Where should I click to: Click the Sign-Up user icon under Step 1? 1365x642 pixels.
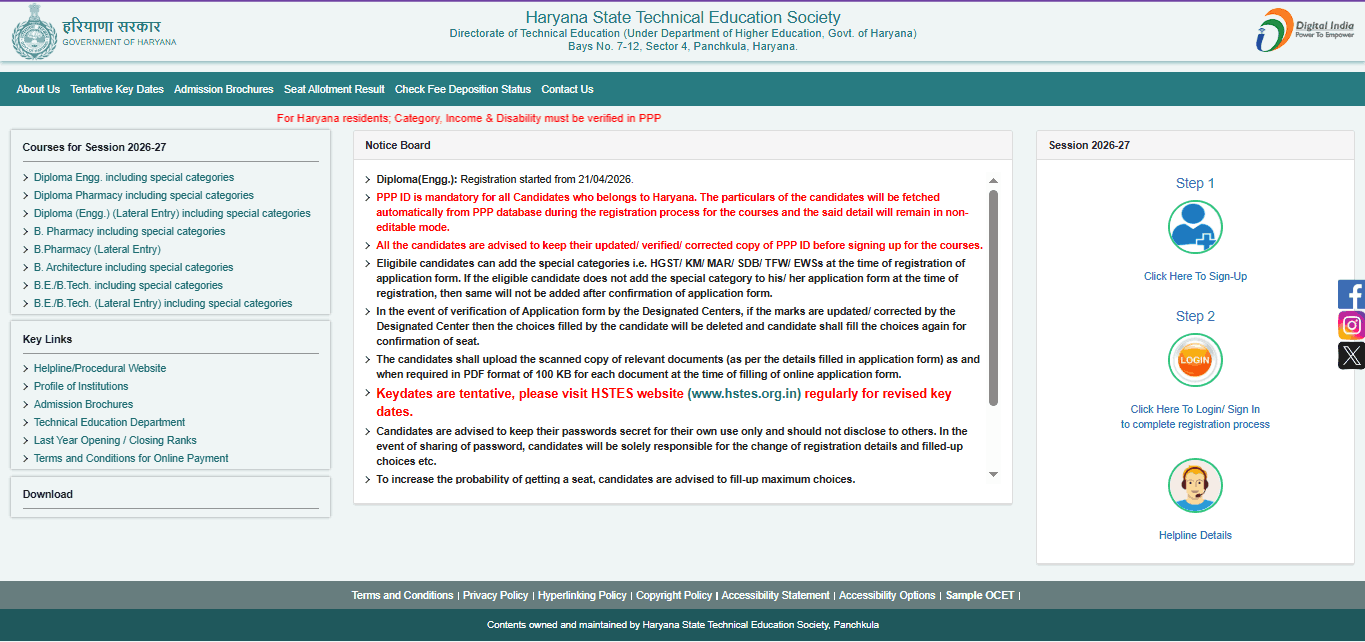click(x=1195, y=227)
